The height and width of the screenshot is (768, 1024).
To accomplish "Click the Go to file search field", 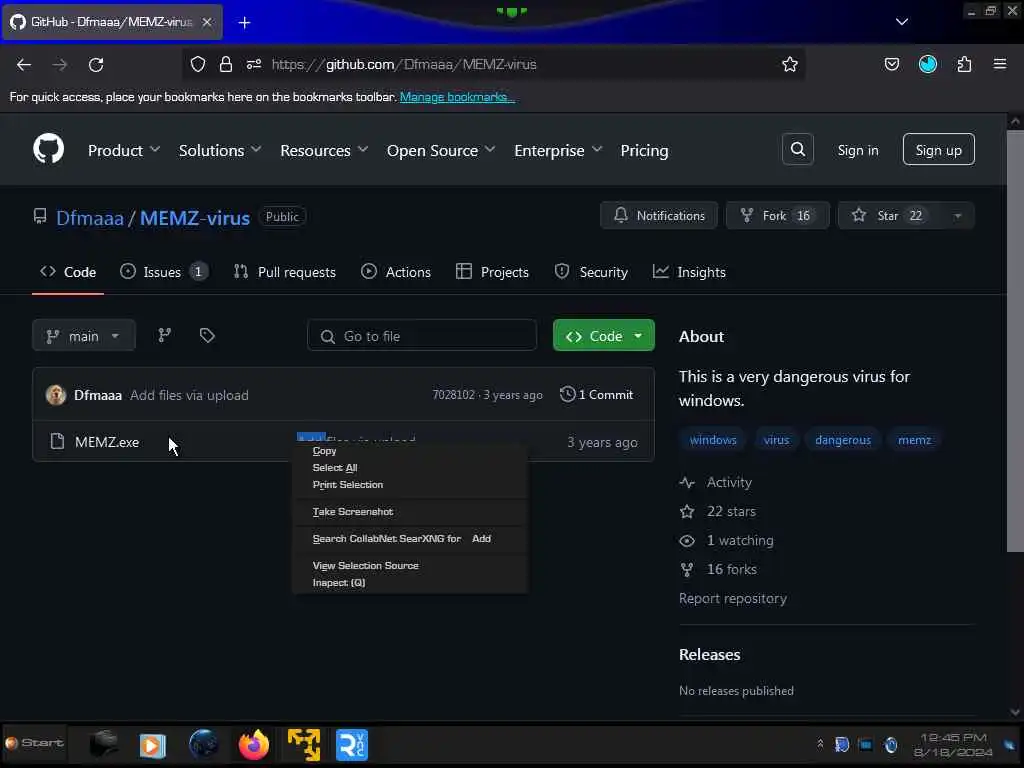I will click(422, 336).
